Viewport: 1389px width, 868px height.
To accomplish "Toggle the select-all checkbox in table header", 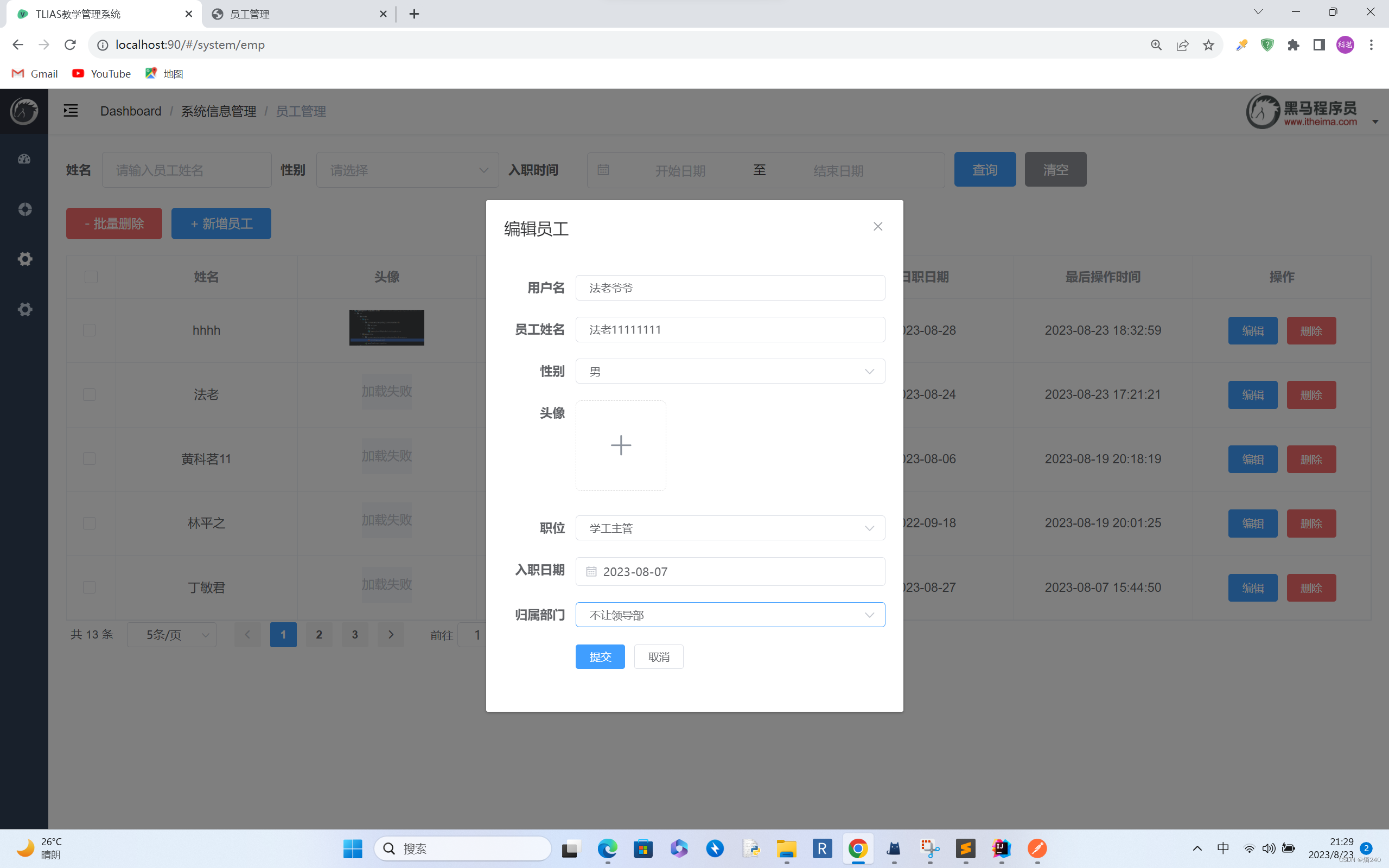I will [x=91, y=277].
